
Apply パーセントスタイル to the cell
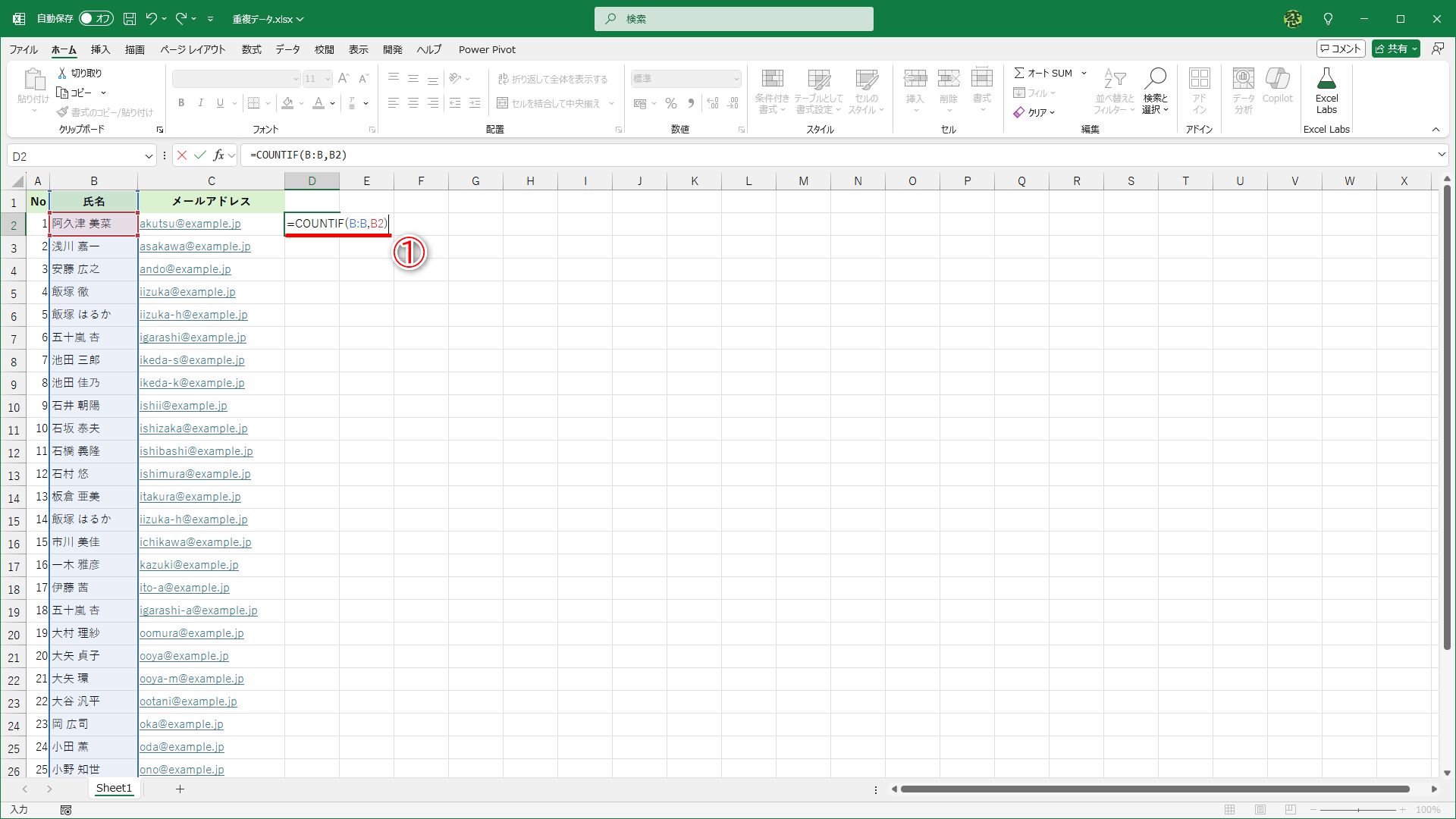670,103
